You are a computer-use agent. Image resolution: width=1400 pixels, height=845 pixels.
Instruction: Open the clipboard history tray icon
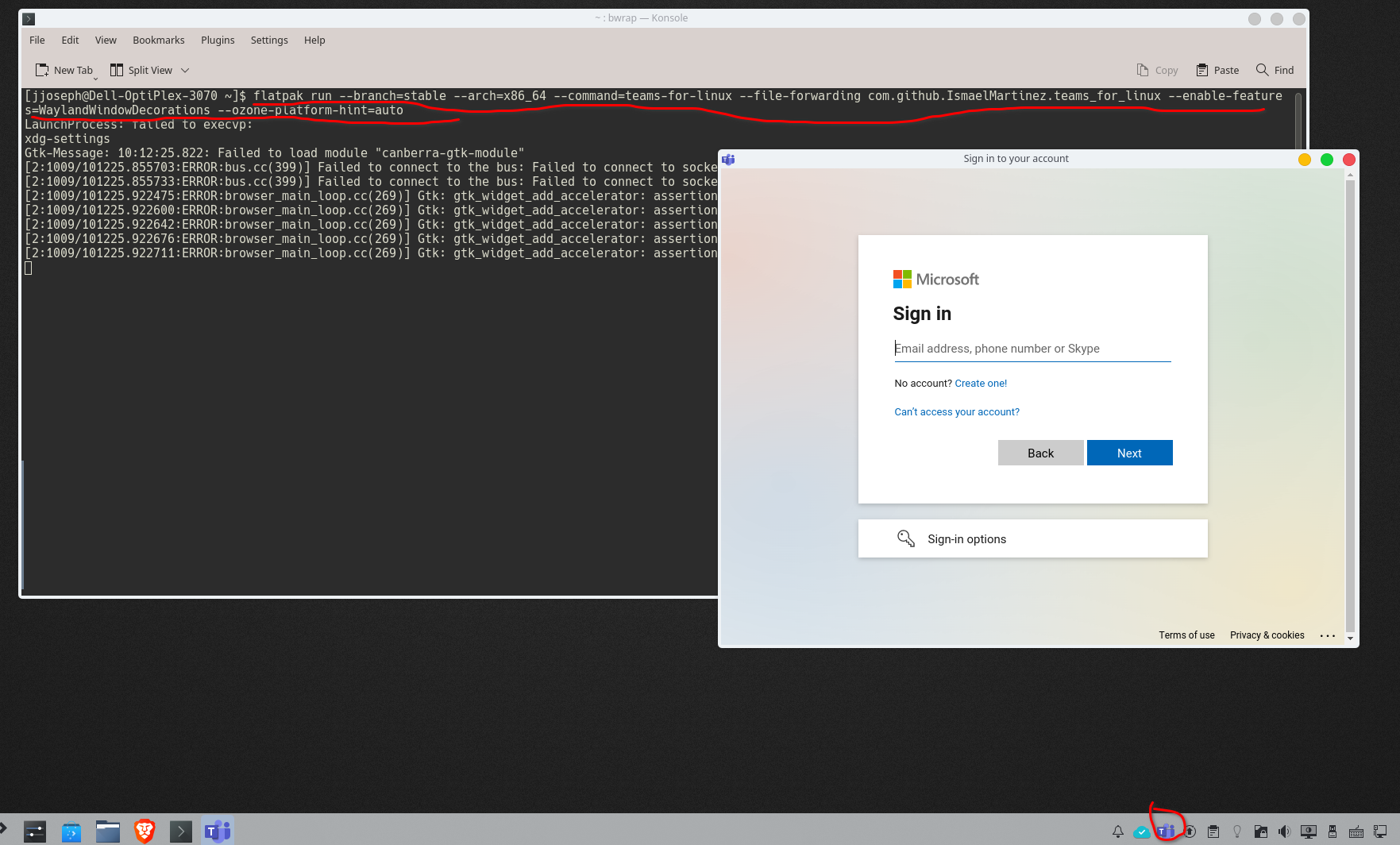[1213, 831]
